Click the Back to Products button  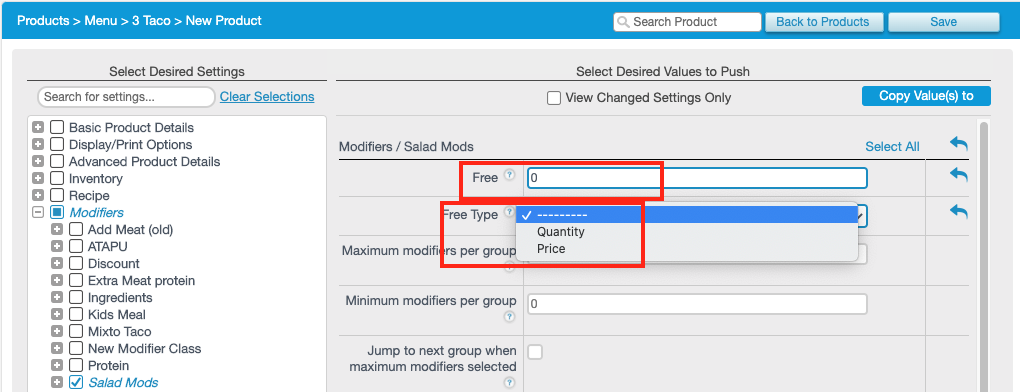pyautogui.click(x=823, y=22)
